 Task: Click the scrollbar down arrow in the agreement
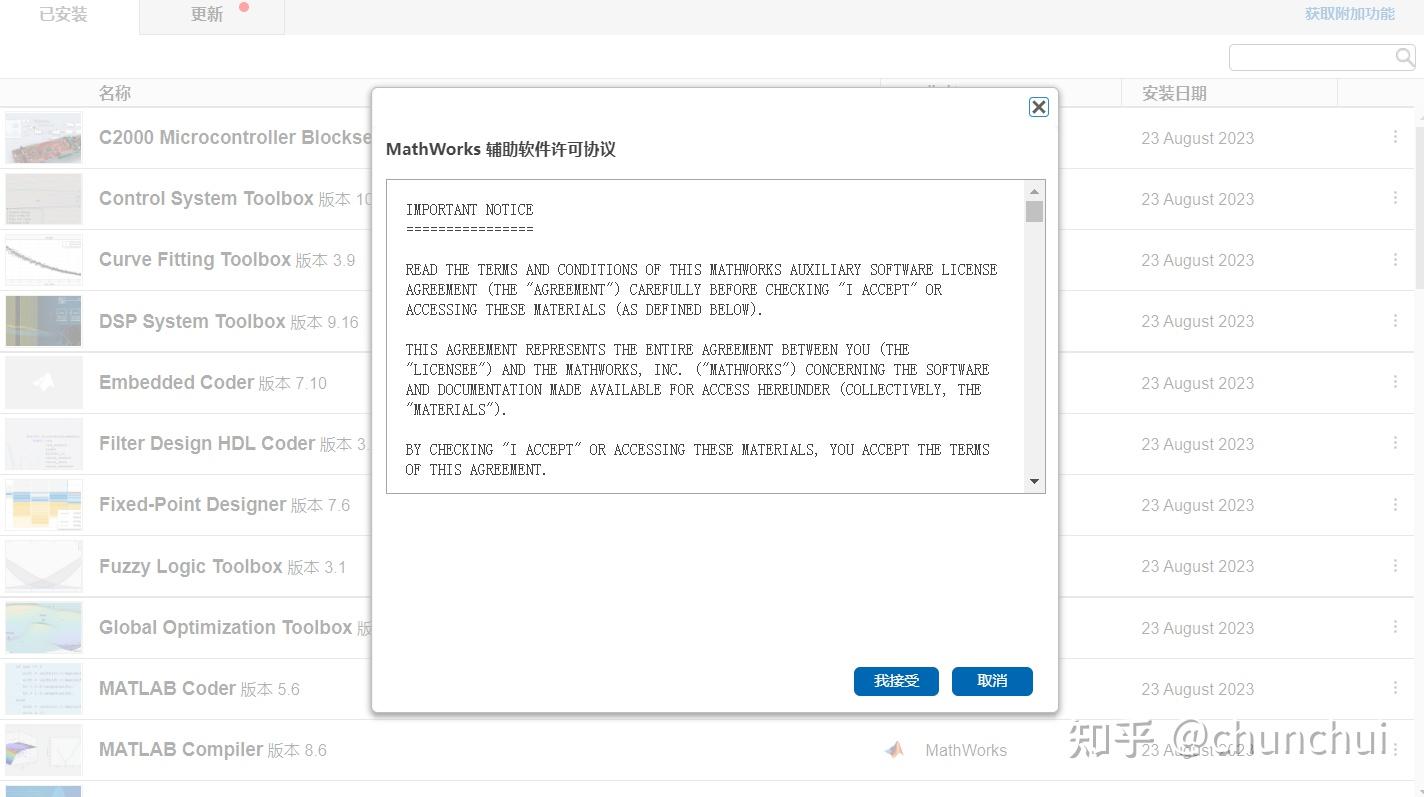pyautogui.click(x=1034, y=482)
